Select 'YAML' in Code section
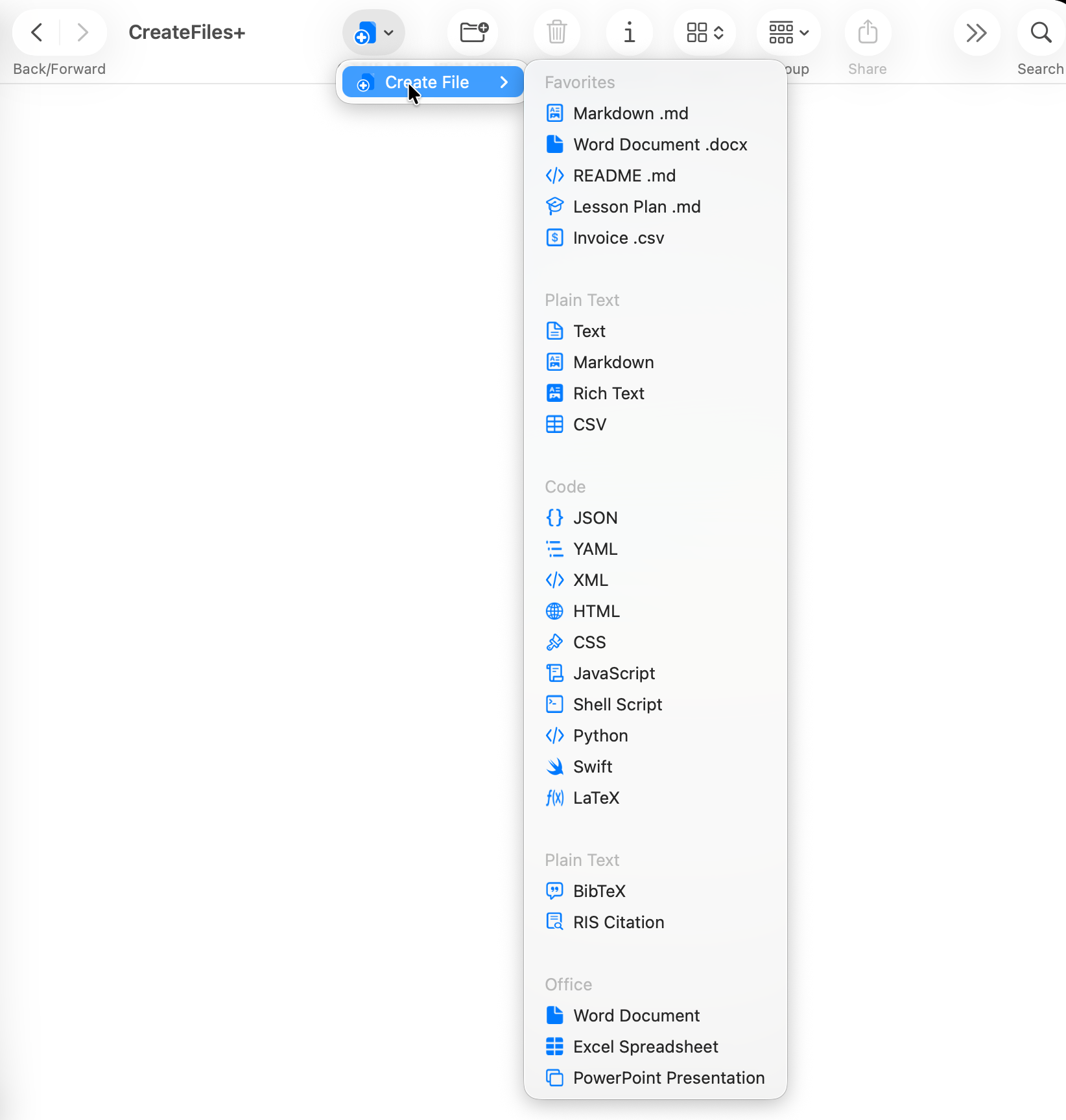The image size is (1066, 1120). click(x=656, y=549)
